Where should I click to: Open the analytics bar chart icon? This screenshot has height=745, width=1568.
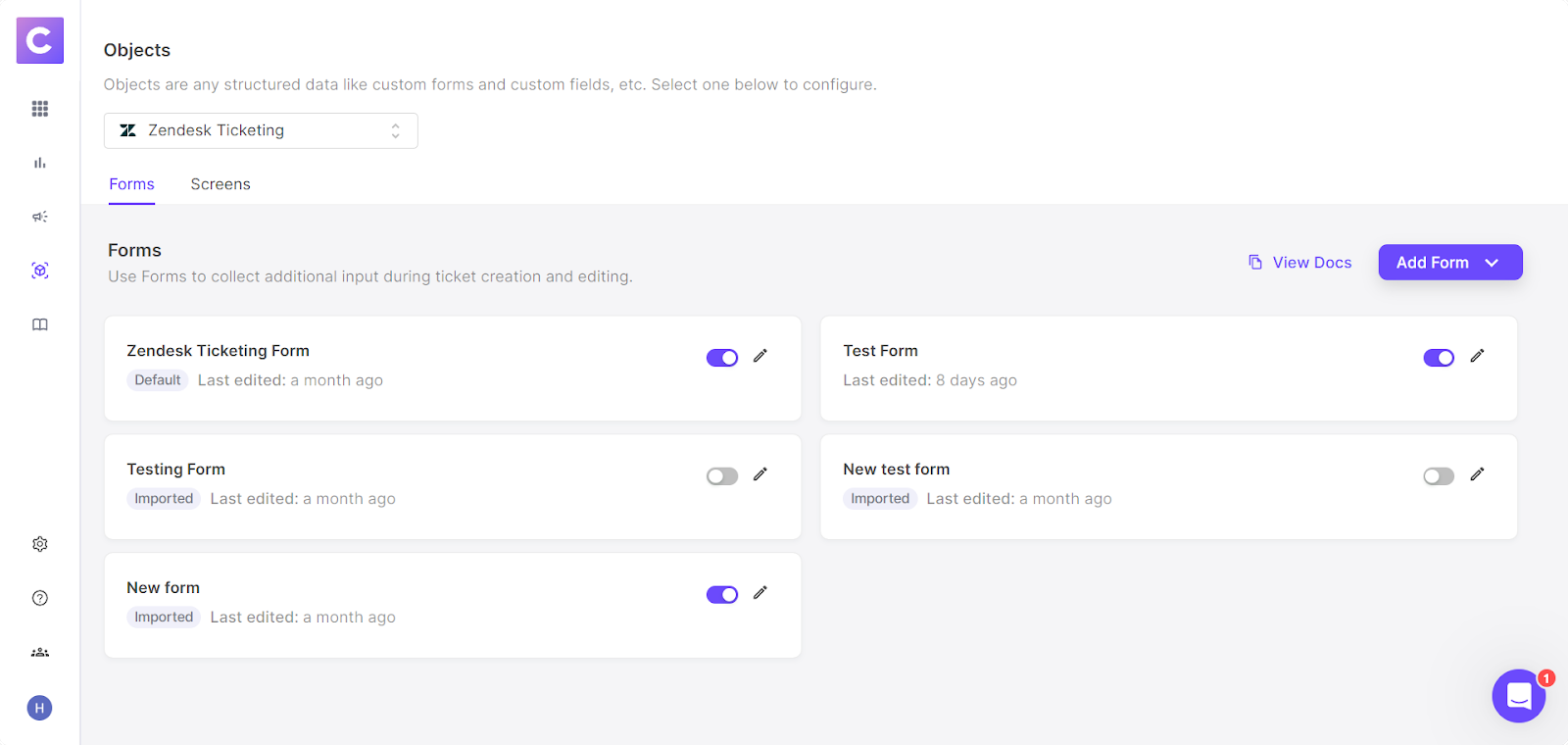[x=40, y=163]
